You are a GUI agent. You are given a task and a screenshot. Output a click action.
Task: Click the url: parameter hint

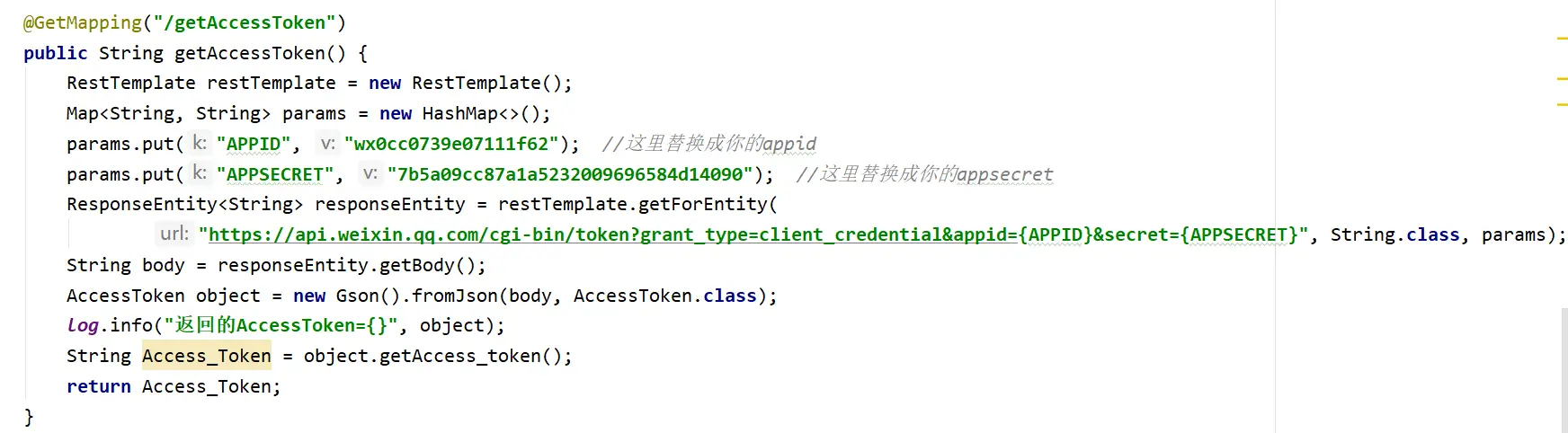tap(174, 234)
